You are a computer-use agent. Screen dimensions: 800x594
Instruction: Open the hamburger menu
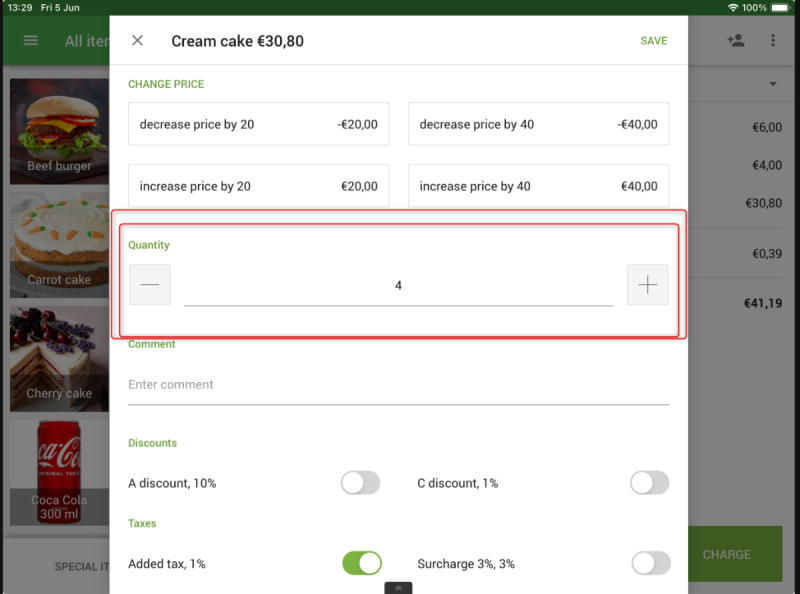pos(31,40)
